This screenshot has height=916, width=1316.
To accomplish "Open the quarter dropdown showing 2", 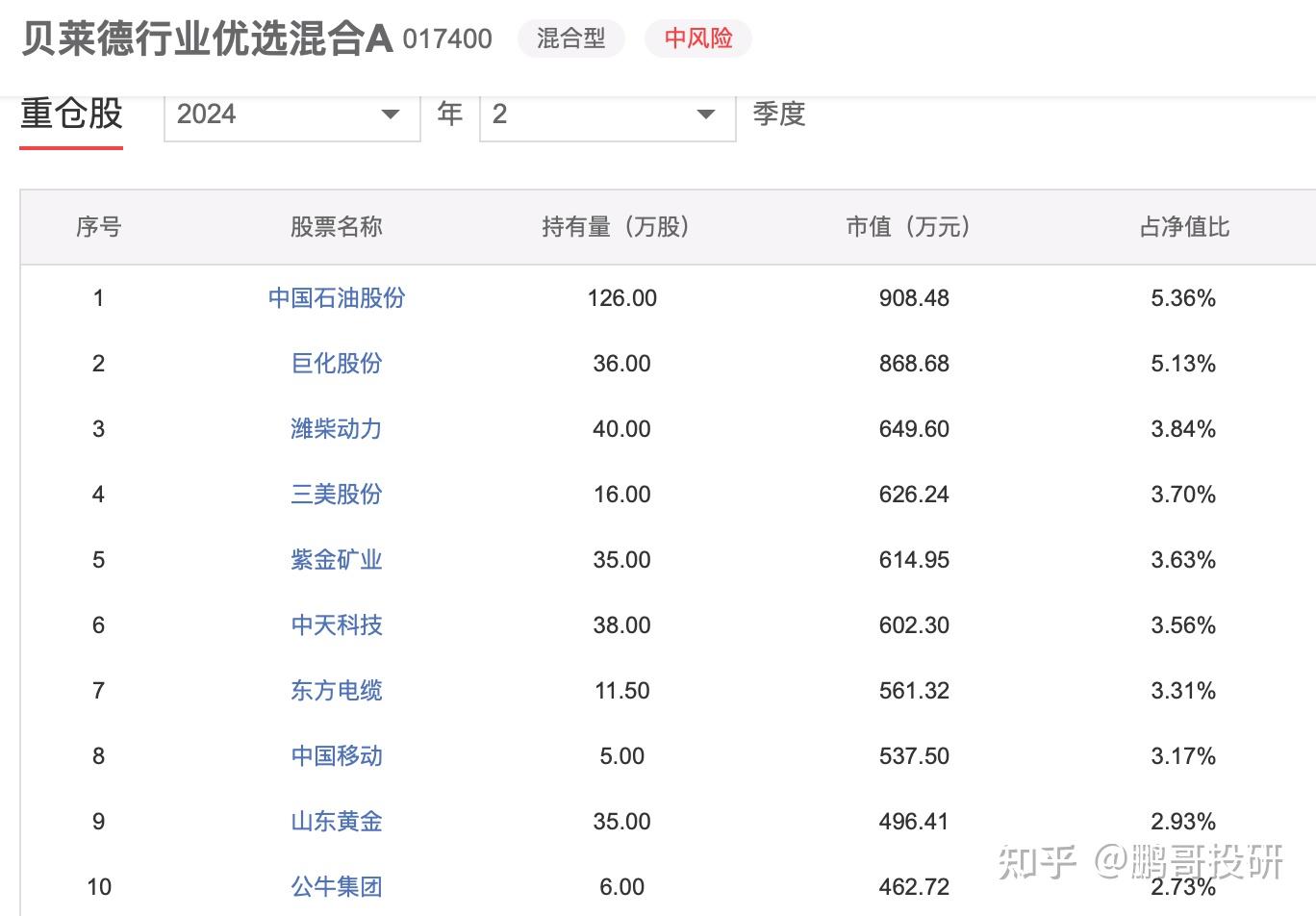I will pyautogui.click(x=607, y=114).
